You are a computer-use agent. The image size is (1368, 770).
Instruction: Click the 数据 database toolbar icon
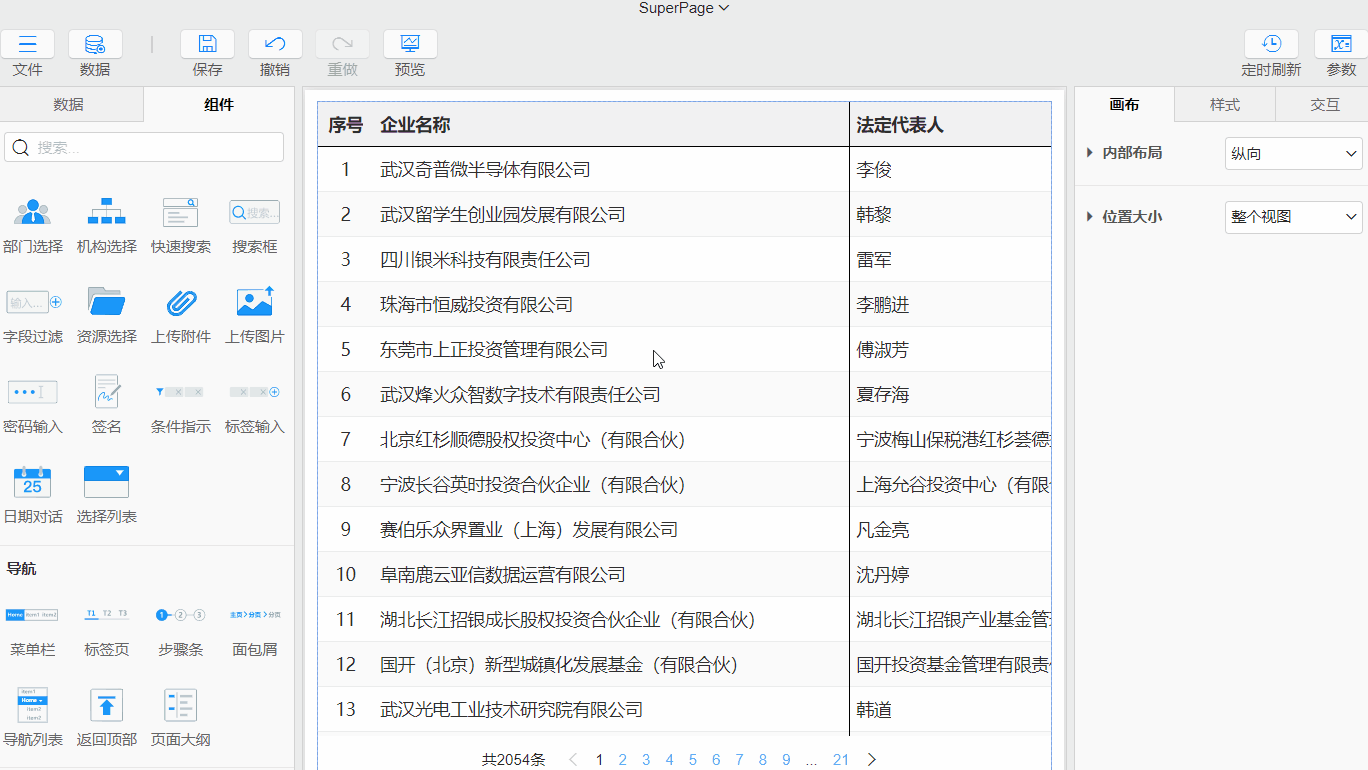[95, 44]
